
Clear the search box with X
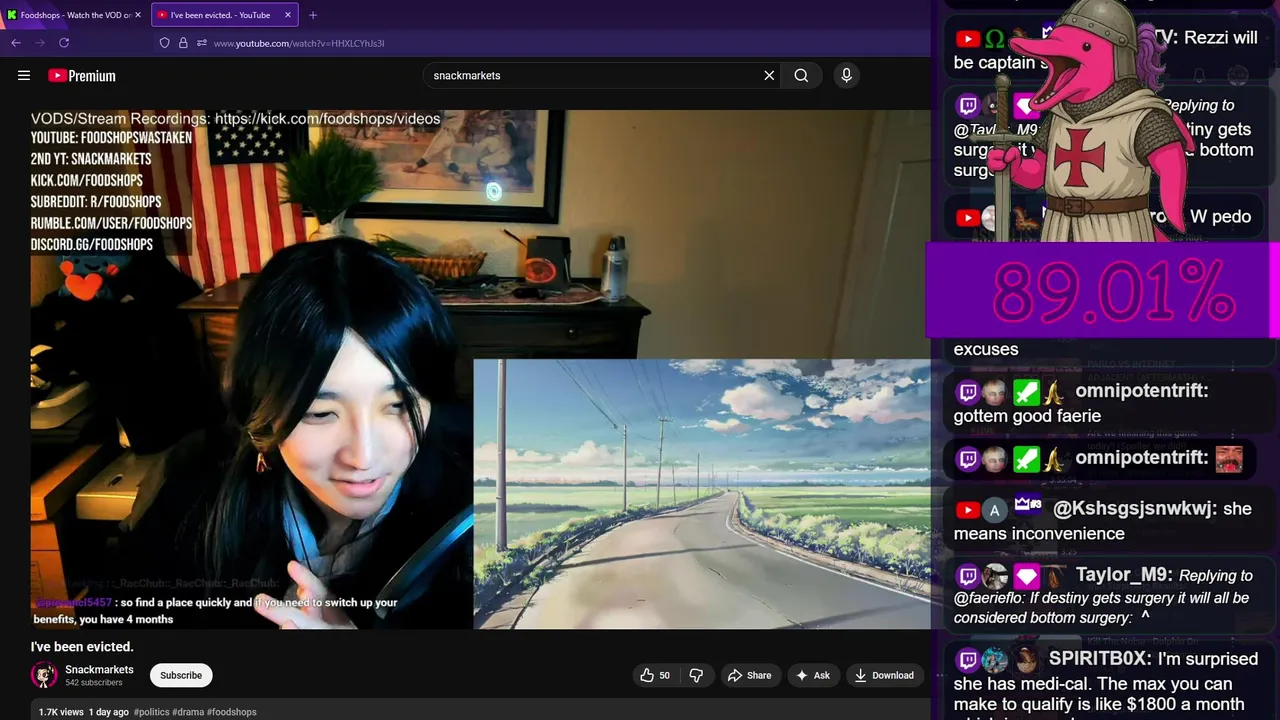[x=769, y=75]
